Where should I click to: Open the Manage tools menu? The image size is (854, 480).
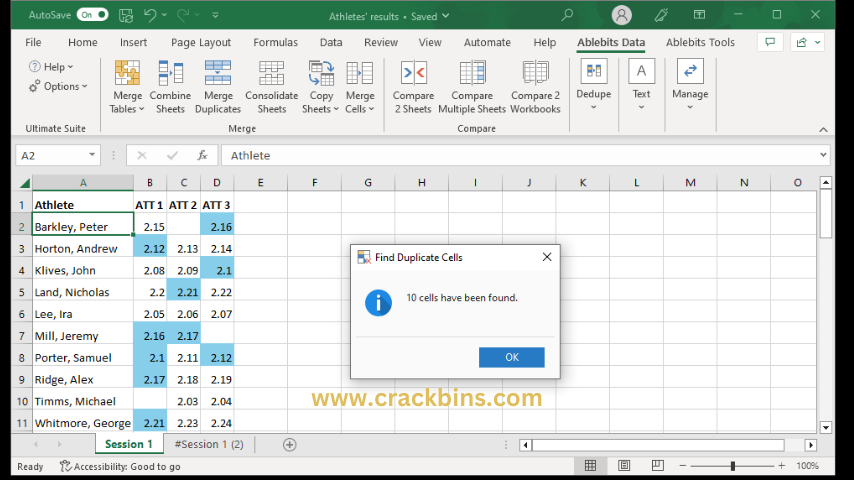coord(690,86)
